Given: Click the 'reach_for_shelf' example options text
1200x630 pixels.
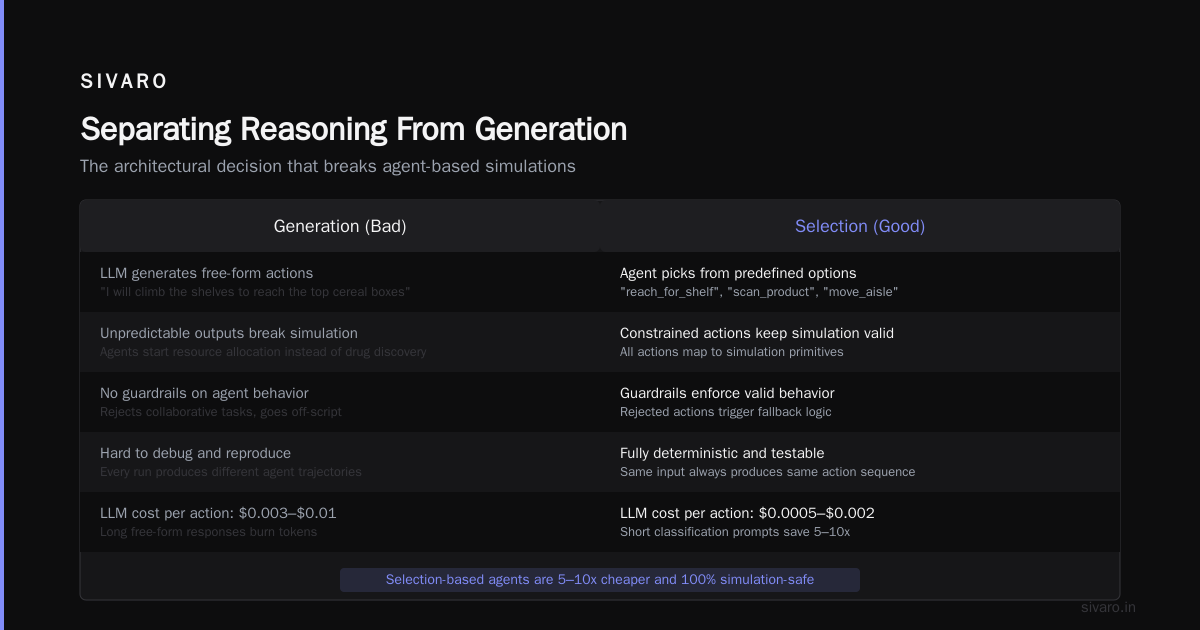Looking at the screenshot, I should click(759, 292).
